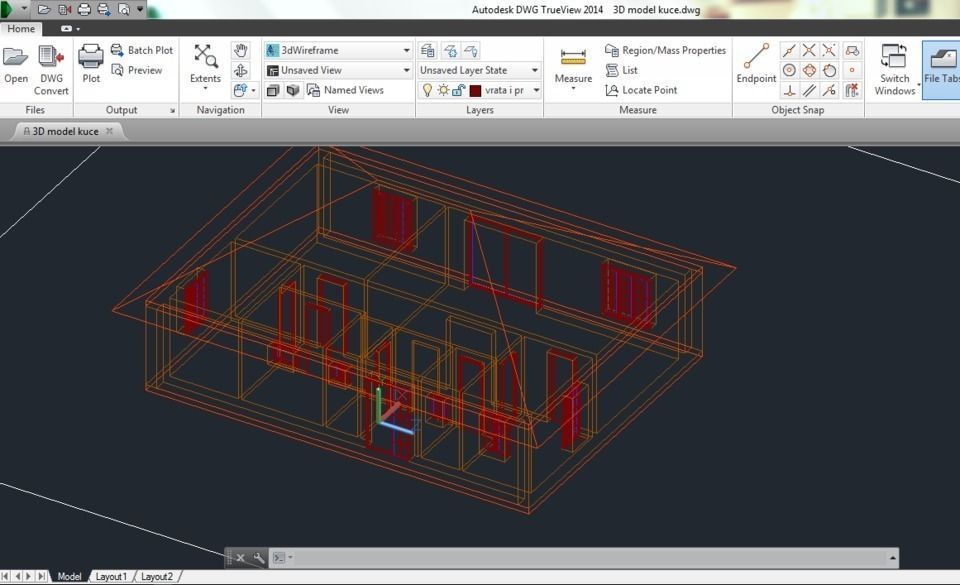Open the ribbon minimize options arrow

tap(78, 29)
